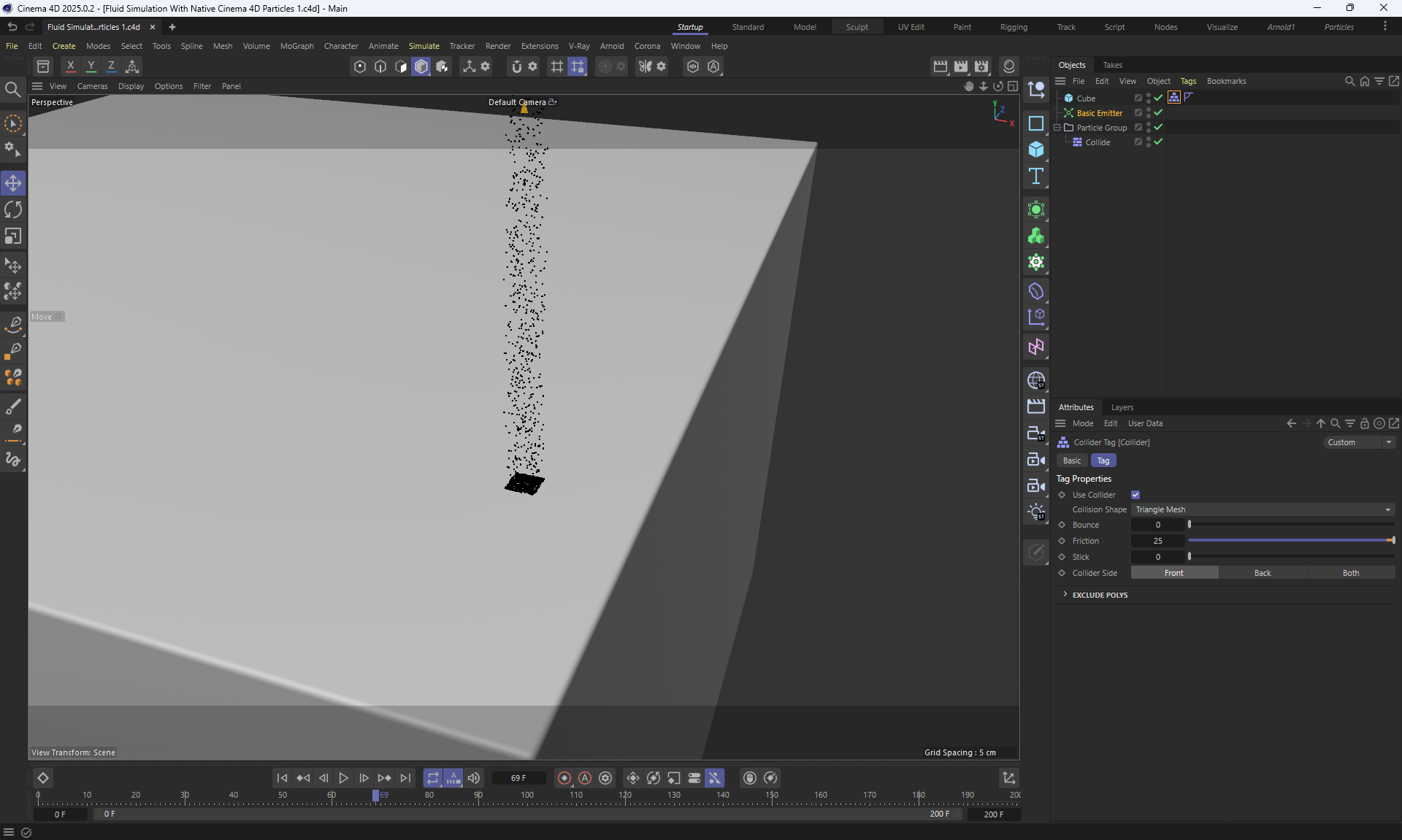Toggle the Basic Emitter enable checkmark
Image resolution: width=1402 pixels, height=840 pixels.
1158,112
